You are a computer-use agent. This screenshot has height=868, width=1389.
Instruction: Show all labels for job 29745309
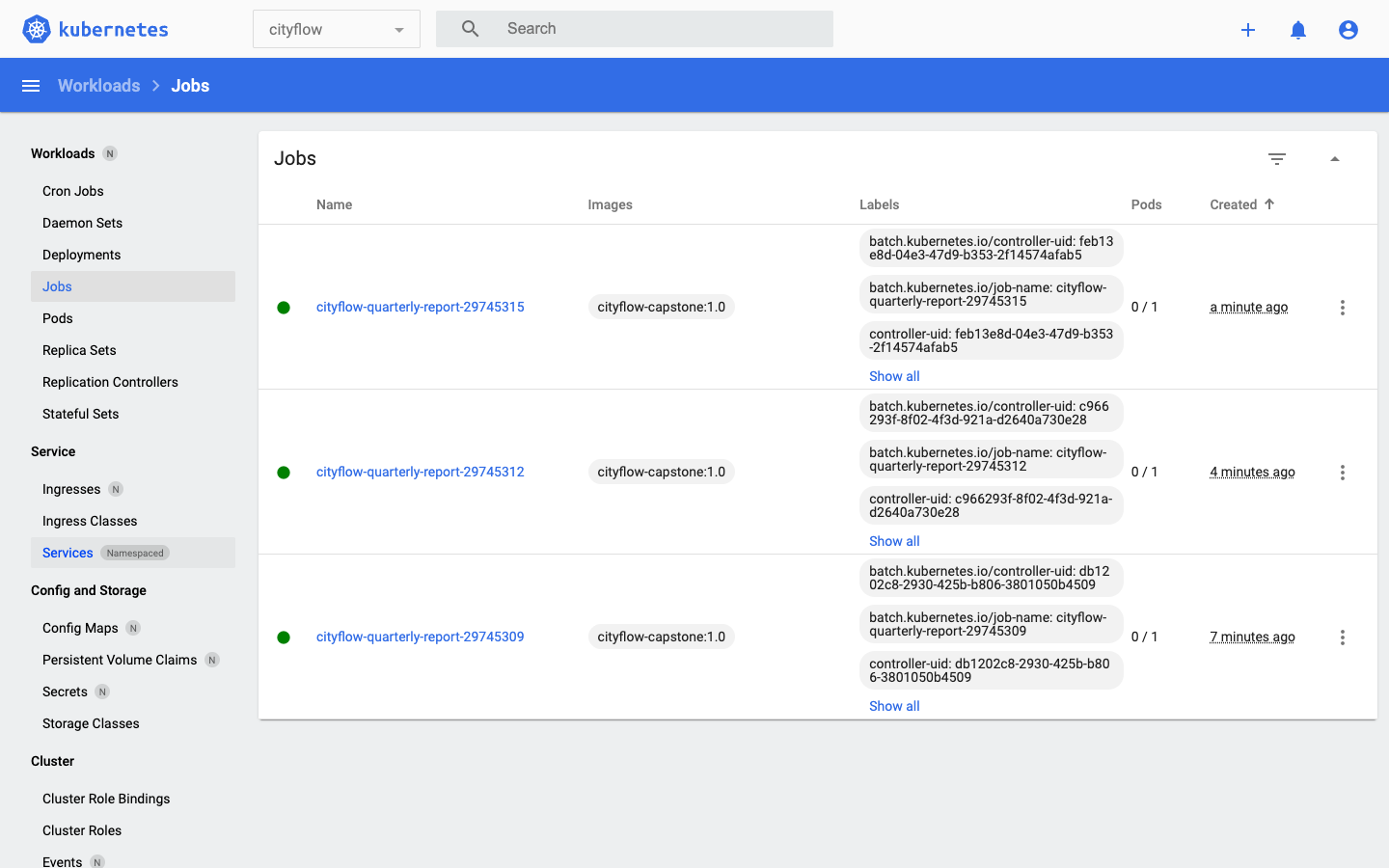(894, 706)
